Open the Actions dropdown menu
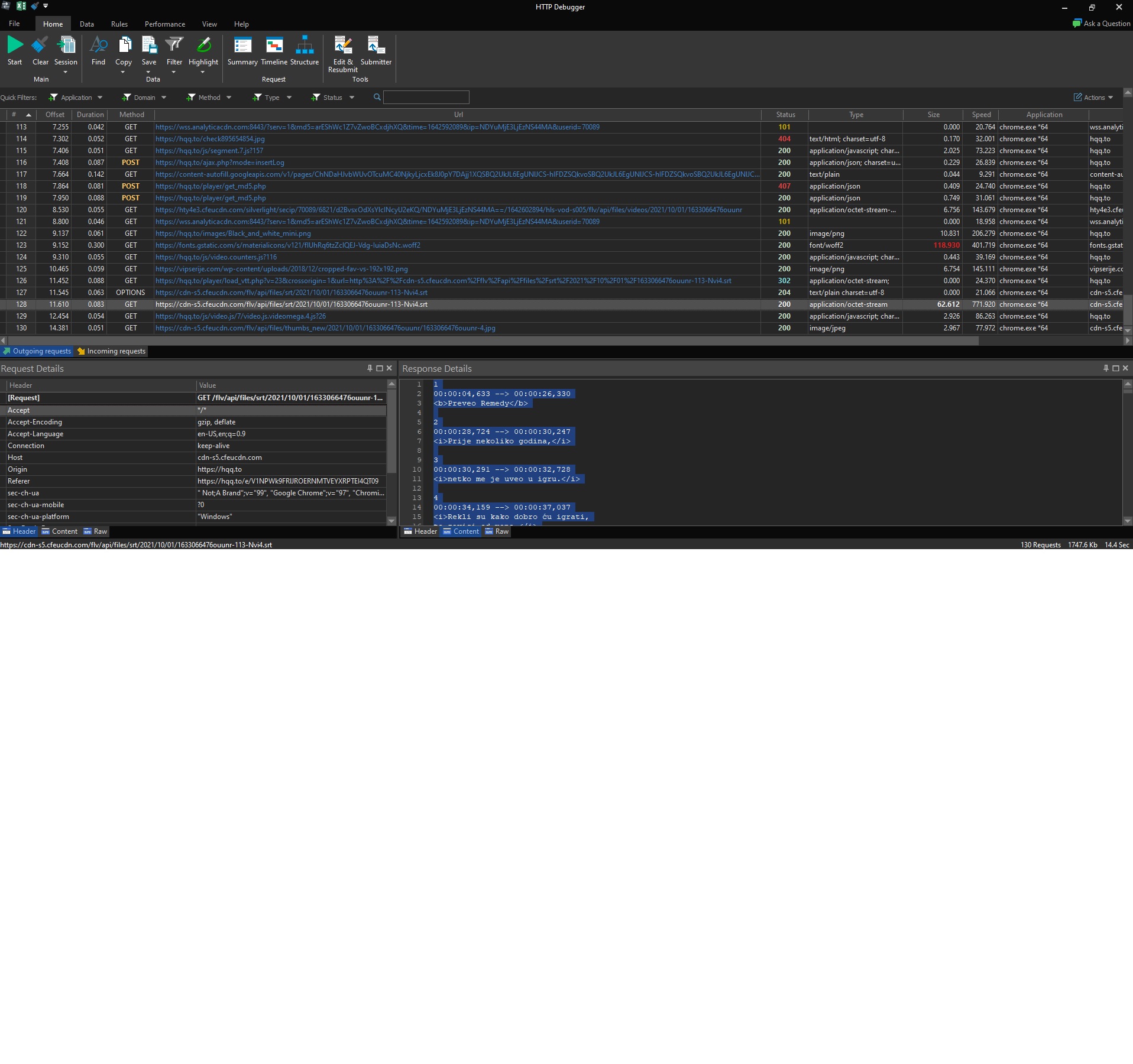 1093,98
